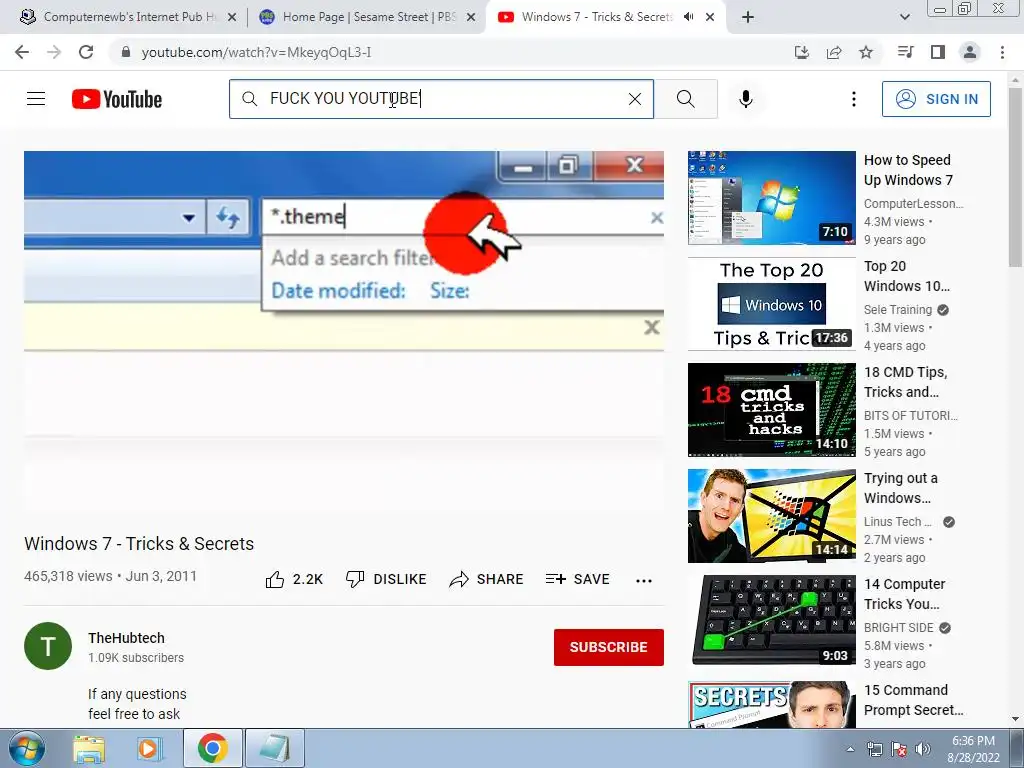
Task: Open TheHubtech channel name link
Action: (x=127, y=638)
